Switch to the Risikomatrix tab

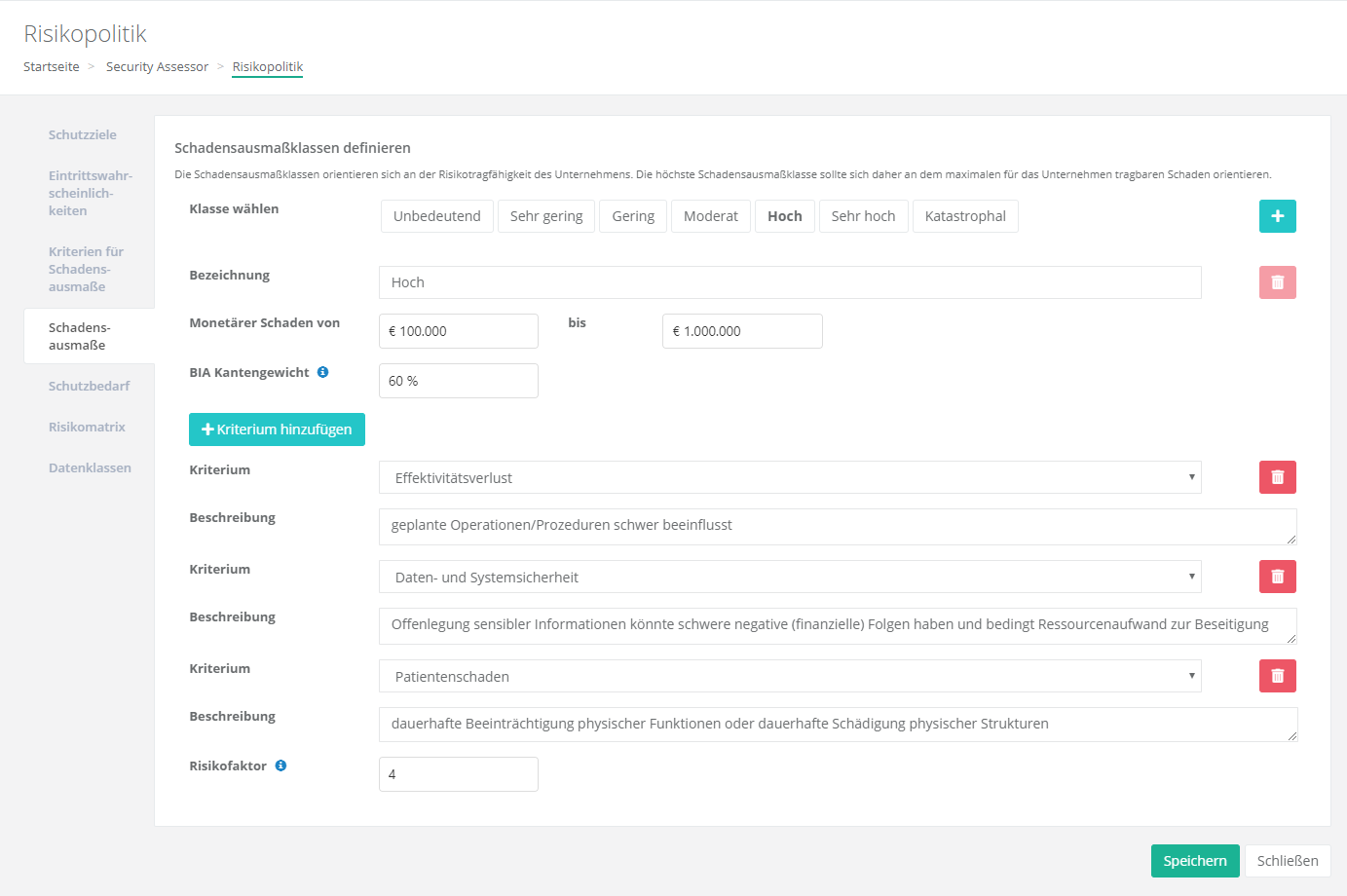pyautogui.click(x=87, y=427)
